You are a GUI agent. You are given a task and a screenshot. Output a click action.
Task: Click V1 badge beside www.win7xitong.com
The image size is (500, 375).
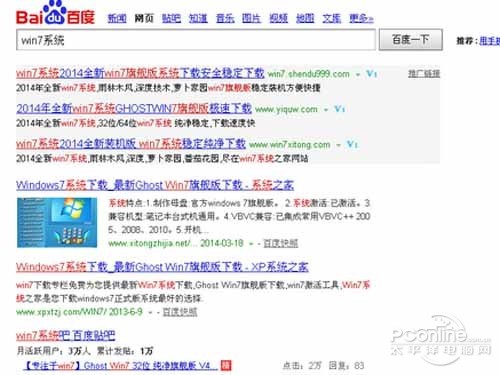[352, 144]
